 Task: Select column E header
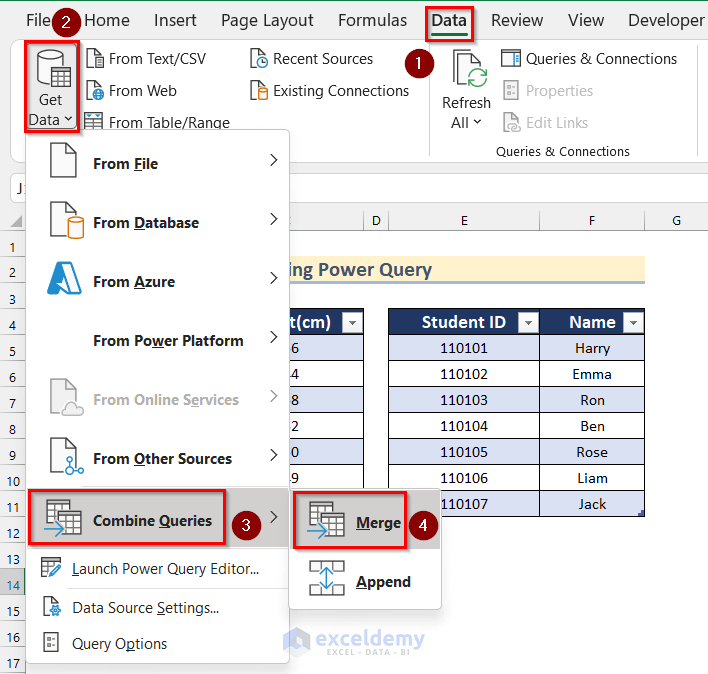(464, 220)
